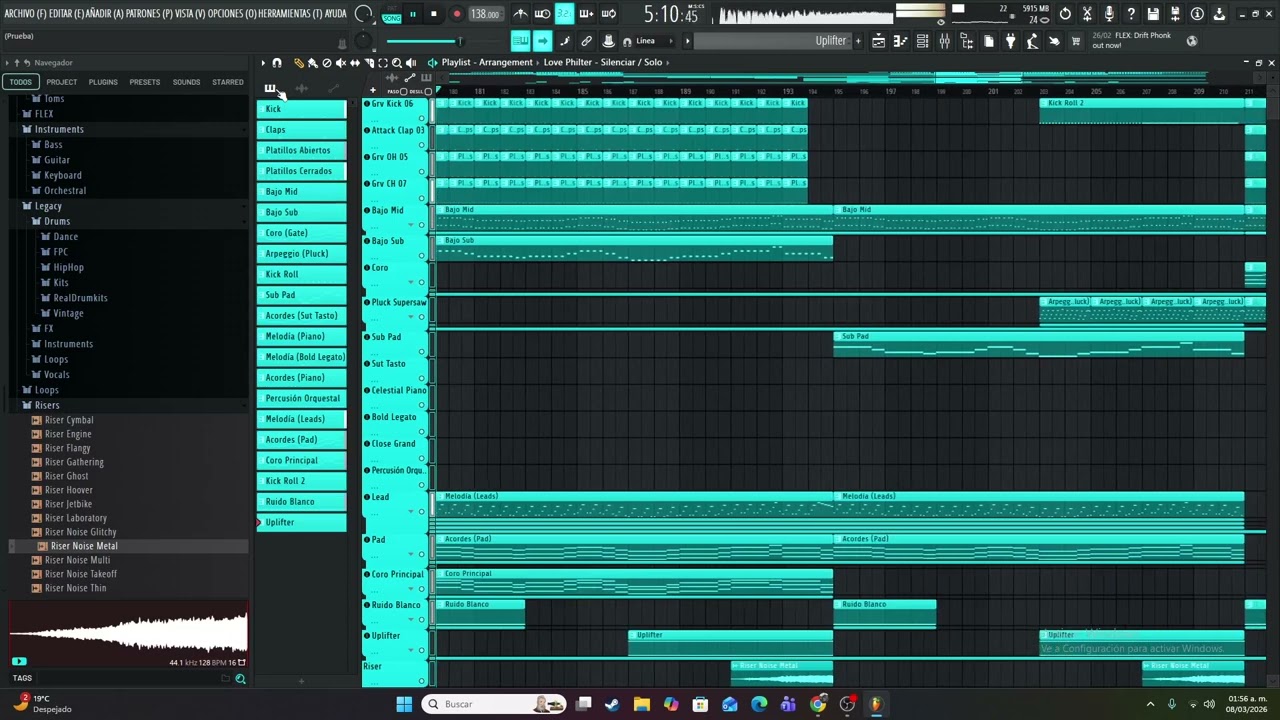The image size is (1280, 720).
Task: Select the Mute tool in Playlist toolbar
Action: (341, 63)
